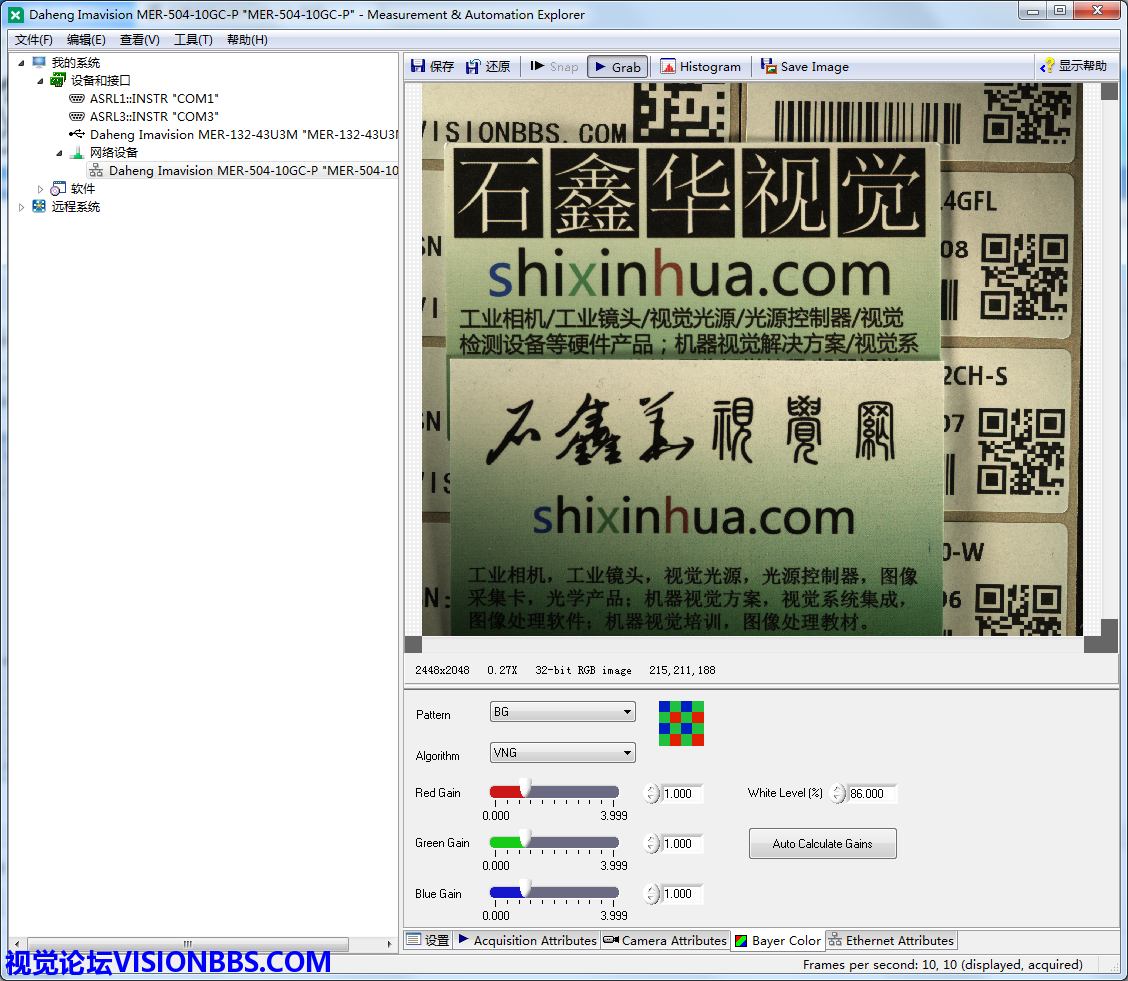Expand the 远程系统 tree node
The width and height of the screenshot is (1128, 981).
tap(22, 207)
